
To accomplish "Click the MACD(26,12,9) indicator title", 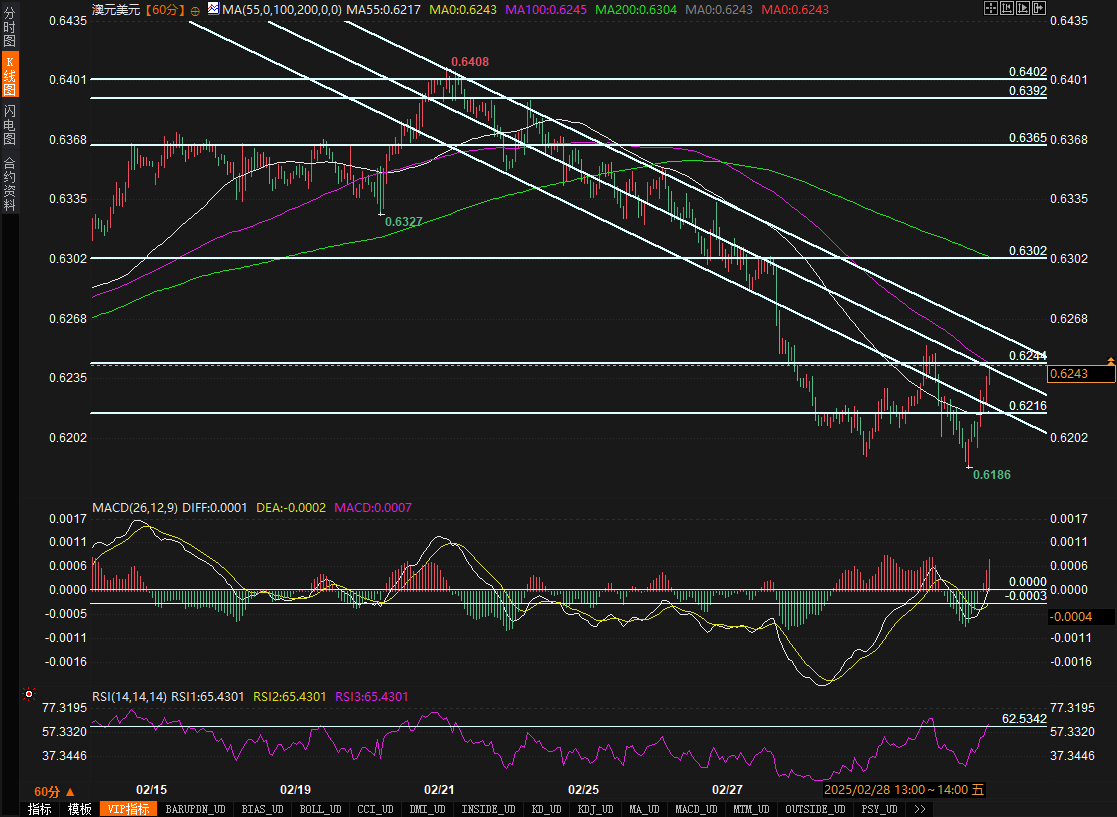I will pyautogui.click(x=134, y=508).
